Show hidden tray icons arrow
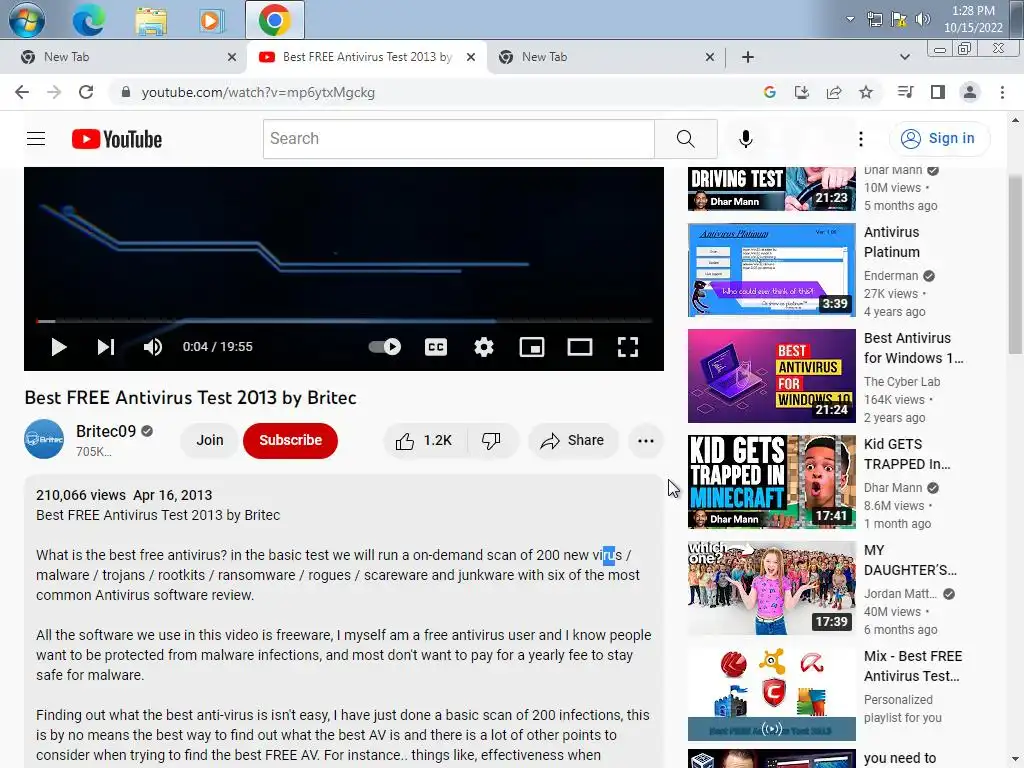 click(850, 19)
